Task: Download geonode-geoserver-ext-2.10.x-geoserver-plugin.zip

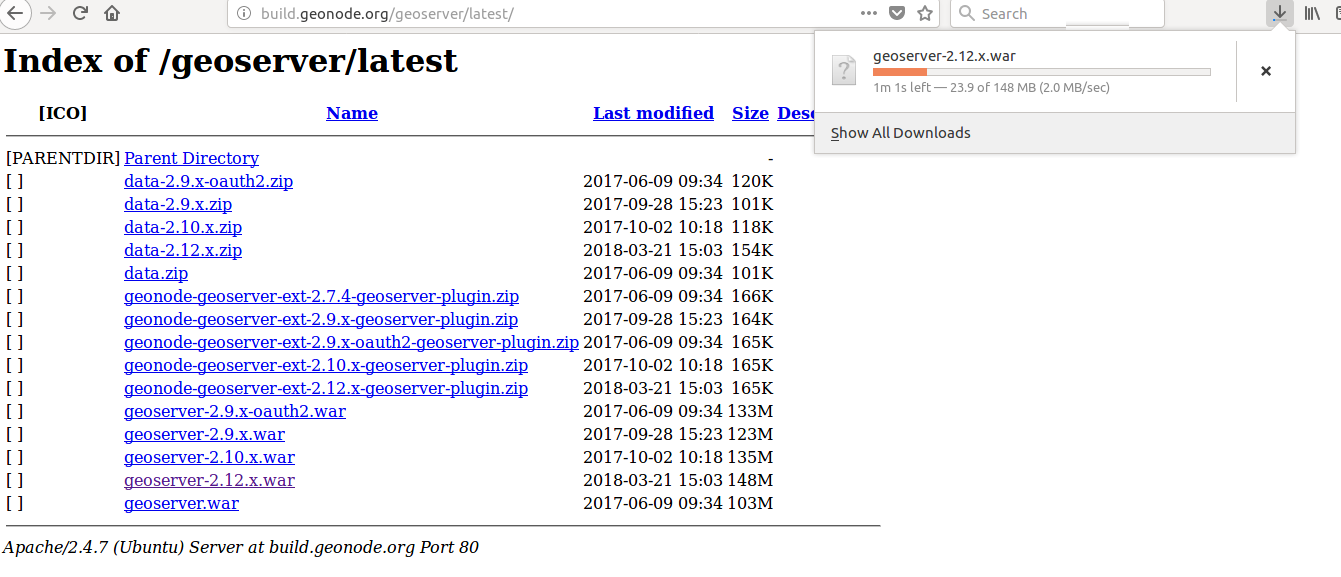Action: [x=326, y=365]
